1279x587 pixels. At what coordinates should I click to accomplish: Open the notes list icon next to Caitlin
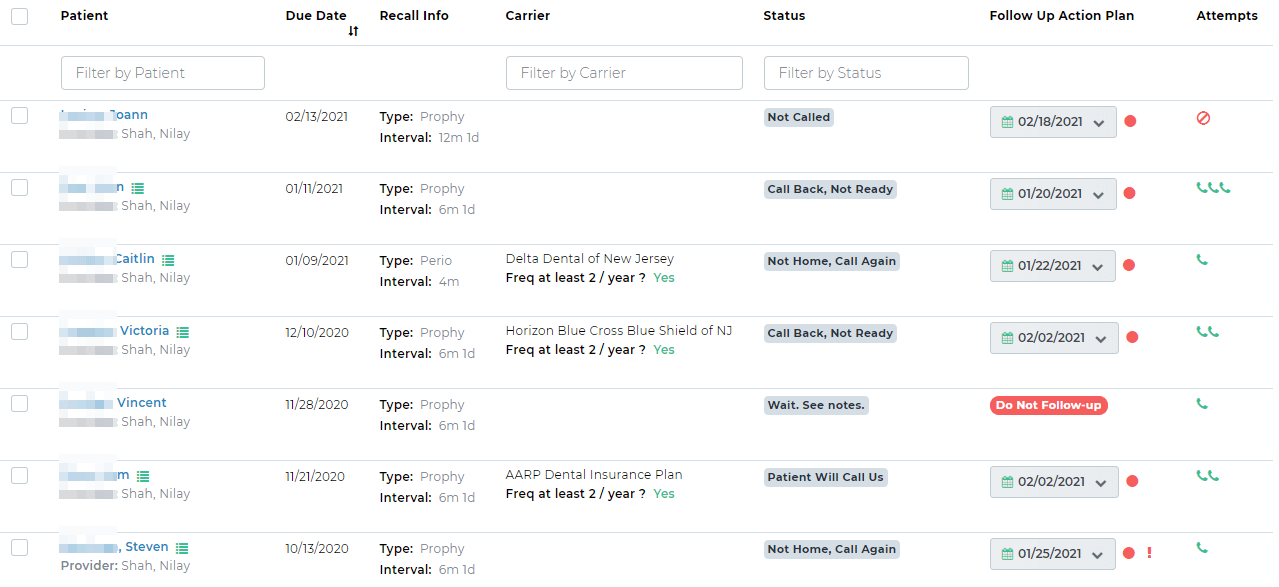pos(168,258)
